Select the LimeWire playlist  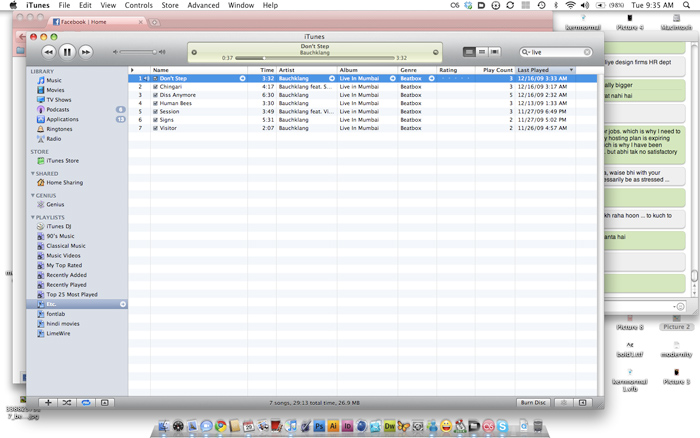tap(58, 334)
